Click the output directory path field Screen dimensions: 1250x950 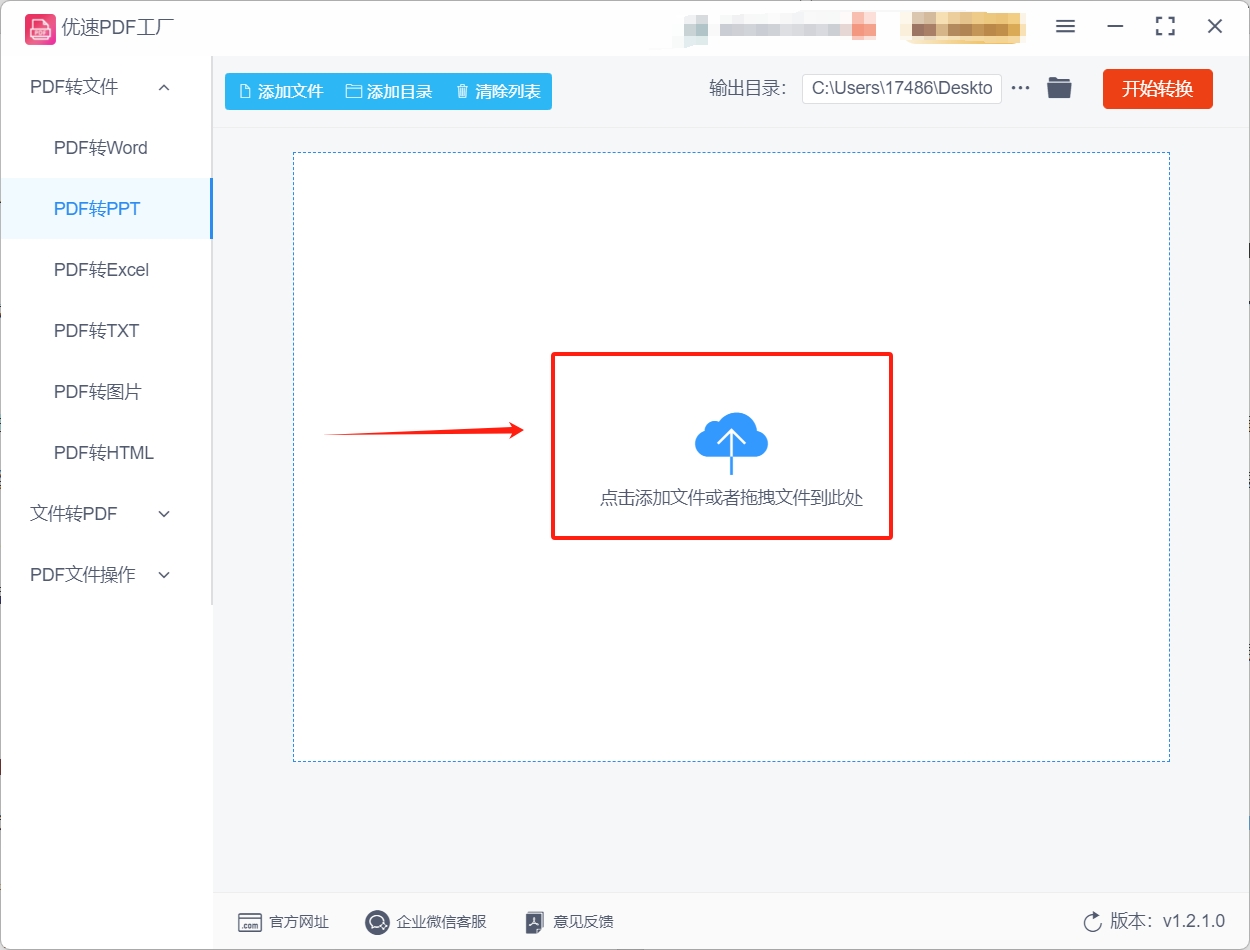(x=900, y=88)
